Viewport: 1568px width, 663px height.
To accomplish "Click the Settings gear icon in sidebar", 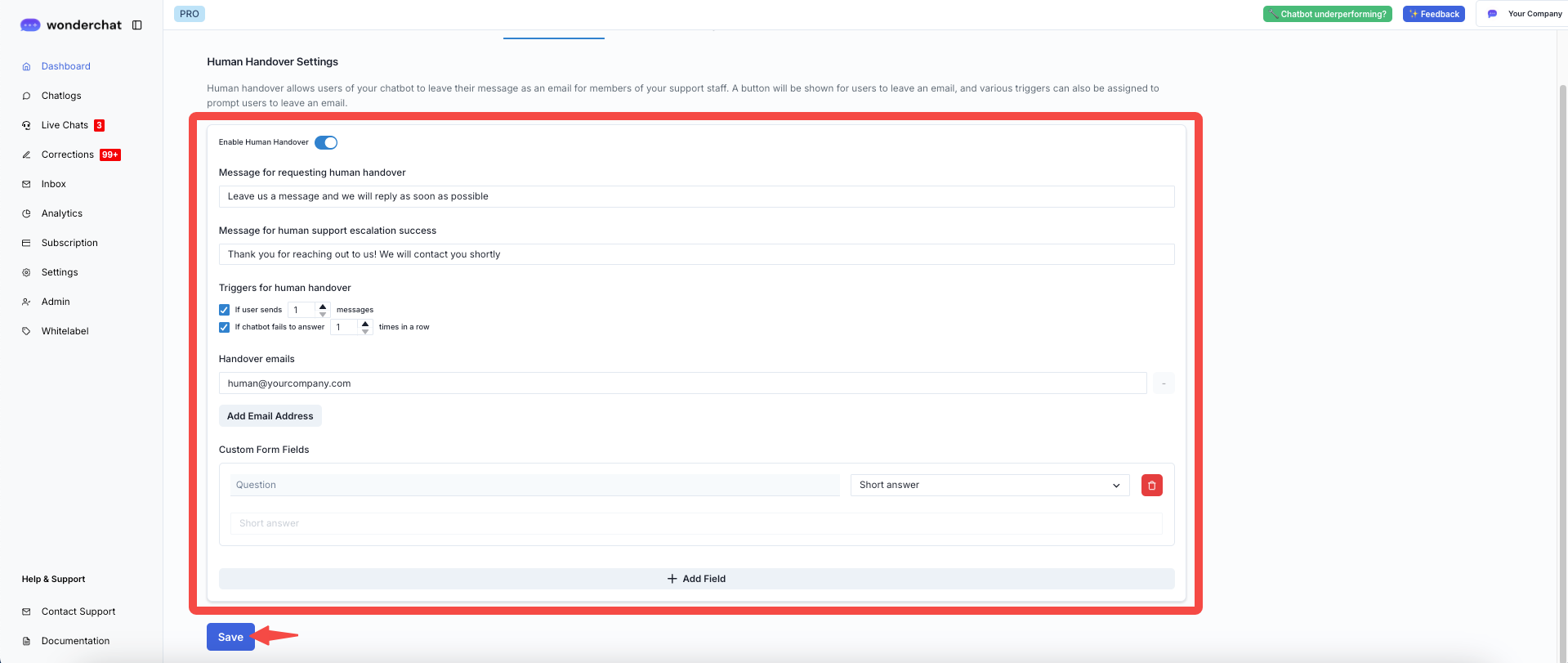I will tap(26, 272).
